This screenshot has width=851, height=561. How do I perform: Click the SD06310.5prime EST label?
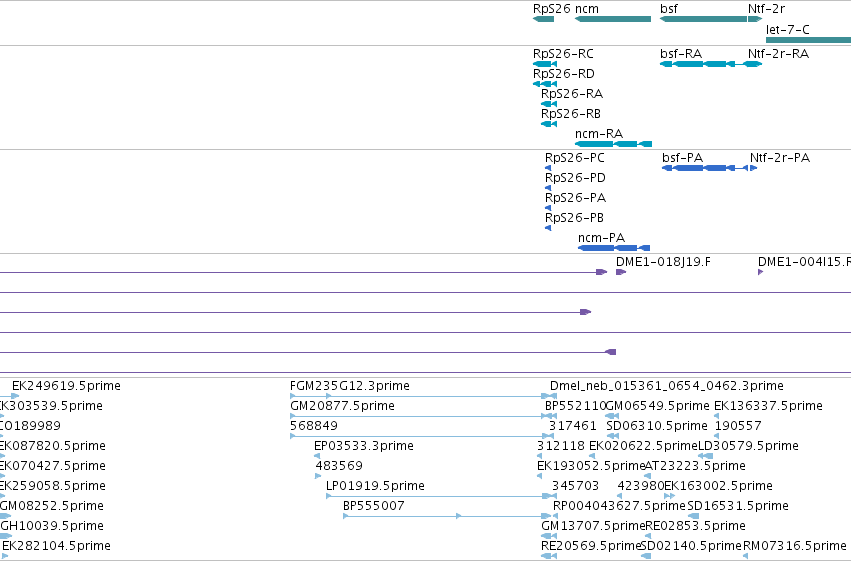tap(657, 426)
